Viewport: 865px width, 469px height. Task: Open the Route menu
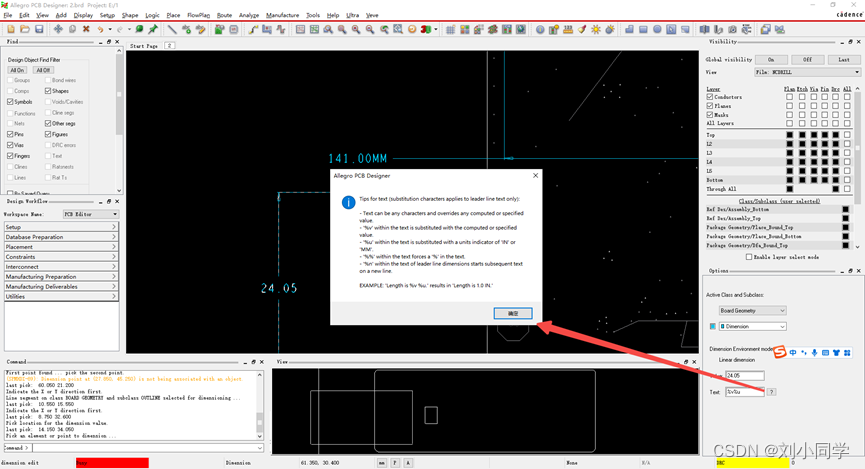point(224,15)
